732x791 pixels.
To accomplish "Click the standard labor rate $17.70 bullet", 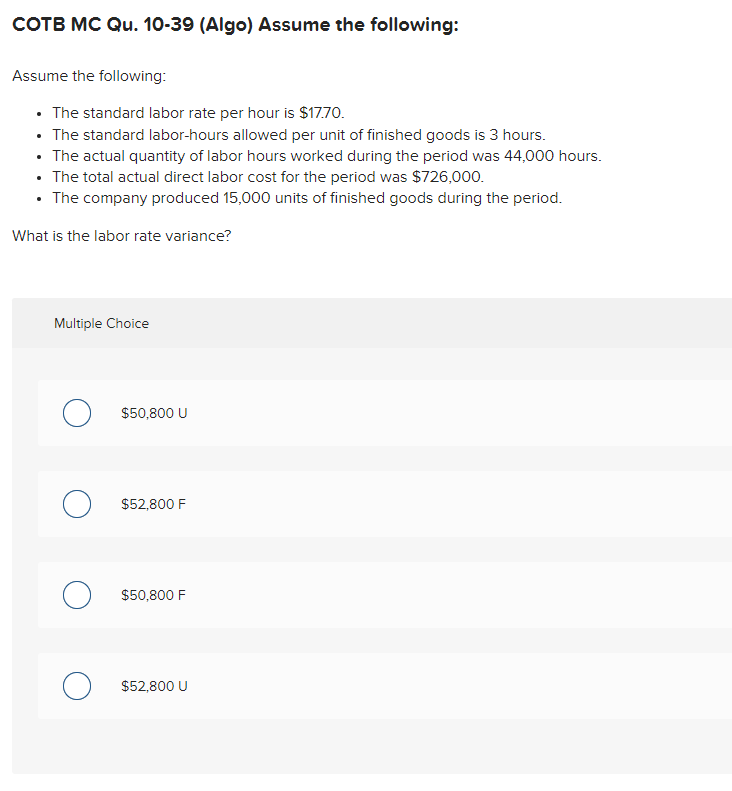I will click(198, 112).
